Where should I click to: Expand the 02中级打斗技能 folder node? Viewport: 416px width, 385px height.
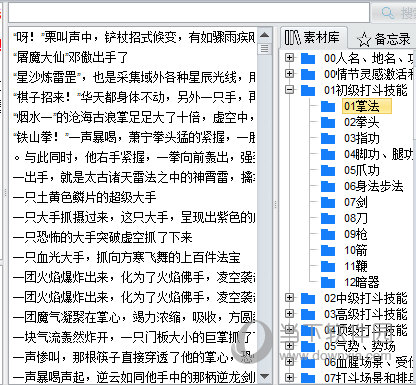290,298
